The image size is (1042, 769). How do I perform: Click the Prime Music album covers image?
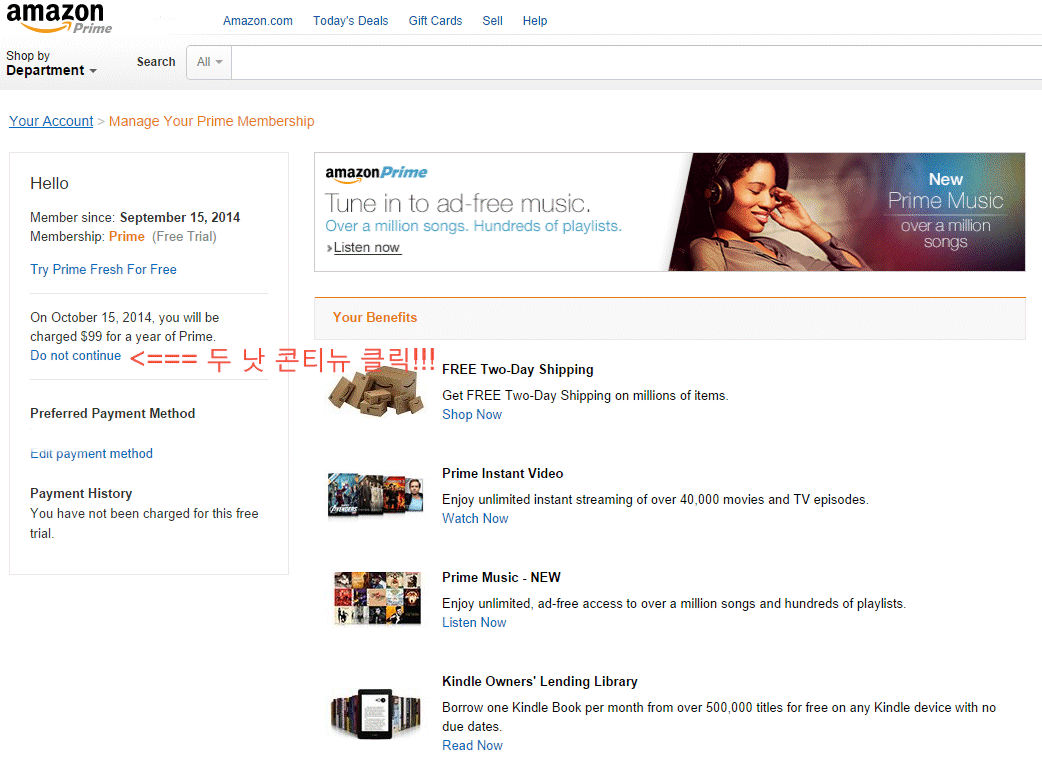pyautogui.click(x=377, y=598)
